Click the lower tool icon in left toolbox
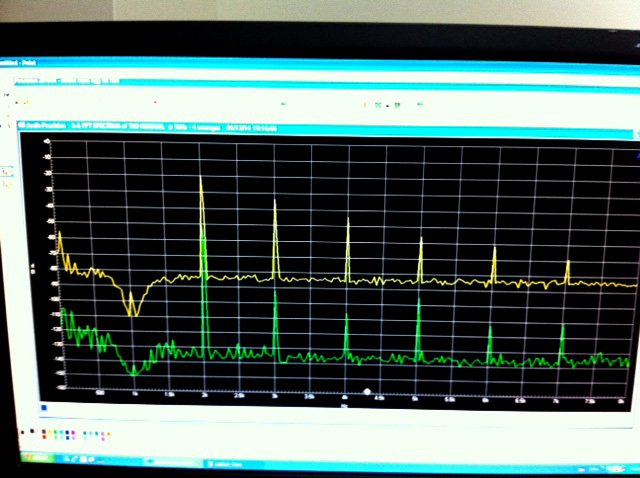 (7, 184)
